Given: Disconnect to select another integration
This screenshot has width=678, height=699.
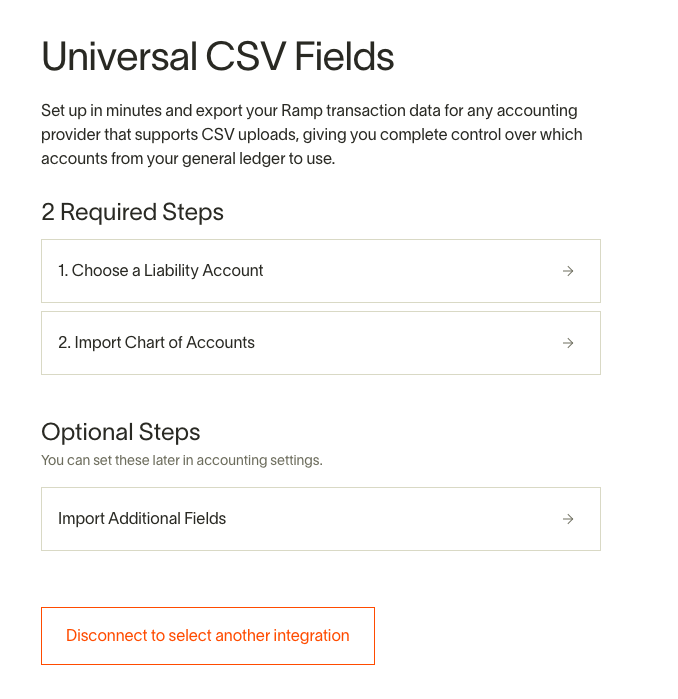Looking at the screenshot, I should pyautogui.click(x=208, y=636).
